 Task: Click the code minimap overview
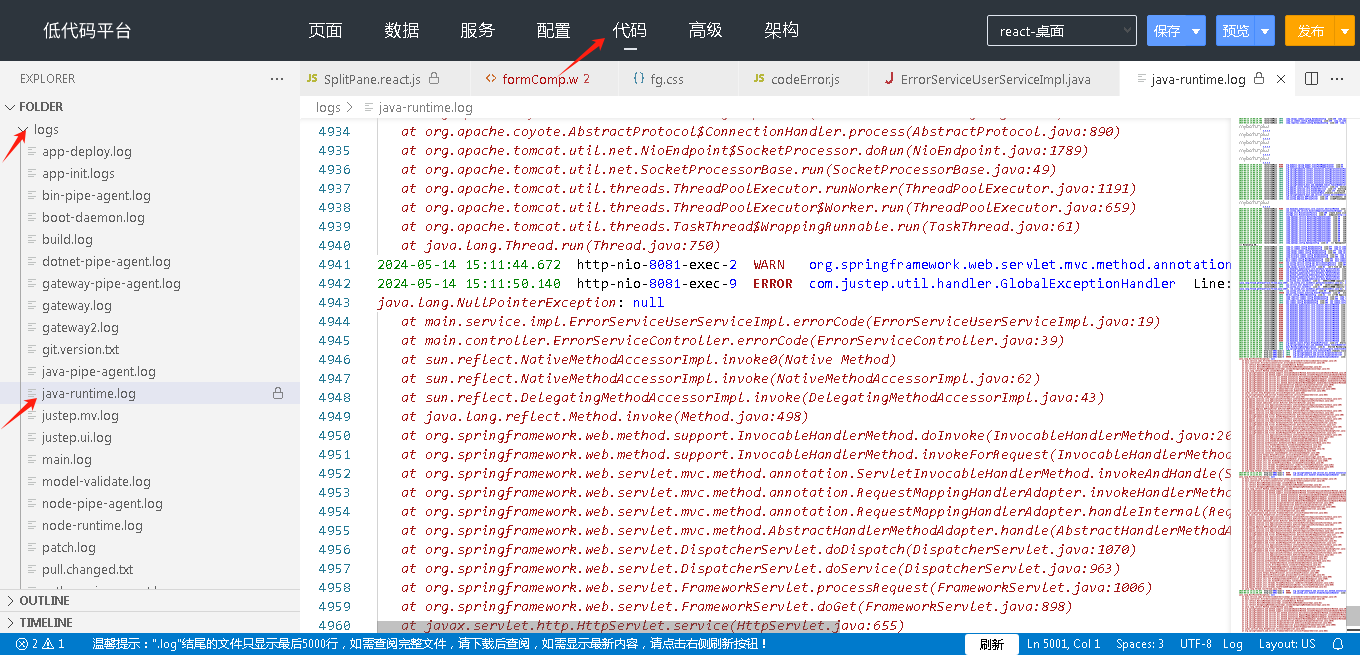(x=1289, y=350)
